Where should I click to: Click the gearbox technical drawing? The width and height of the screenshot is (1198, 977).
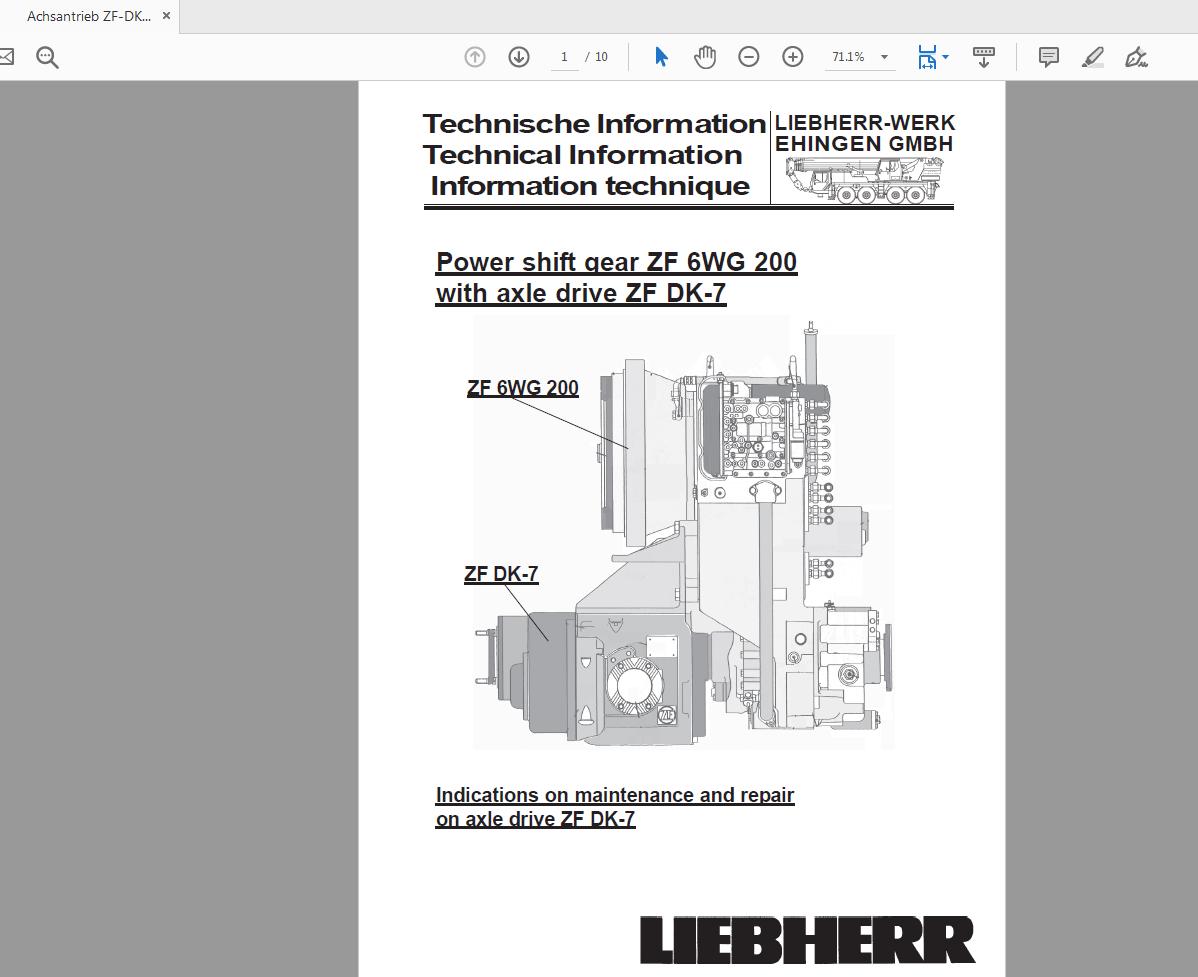click(684, 532)
